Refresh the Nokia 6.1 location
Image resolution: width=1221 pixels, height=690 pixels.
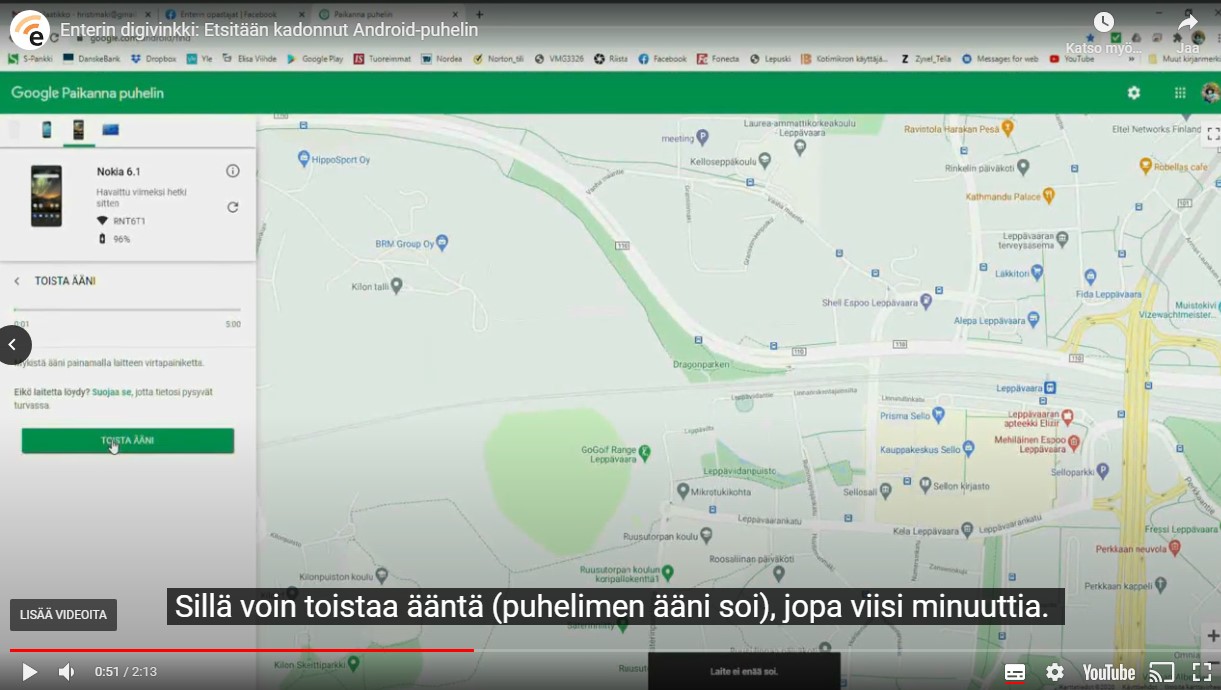pyautogui.click(x=233, y=207)
